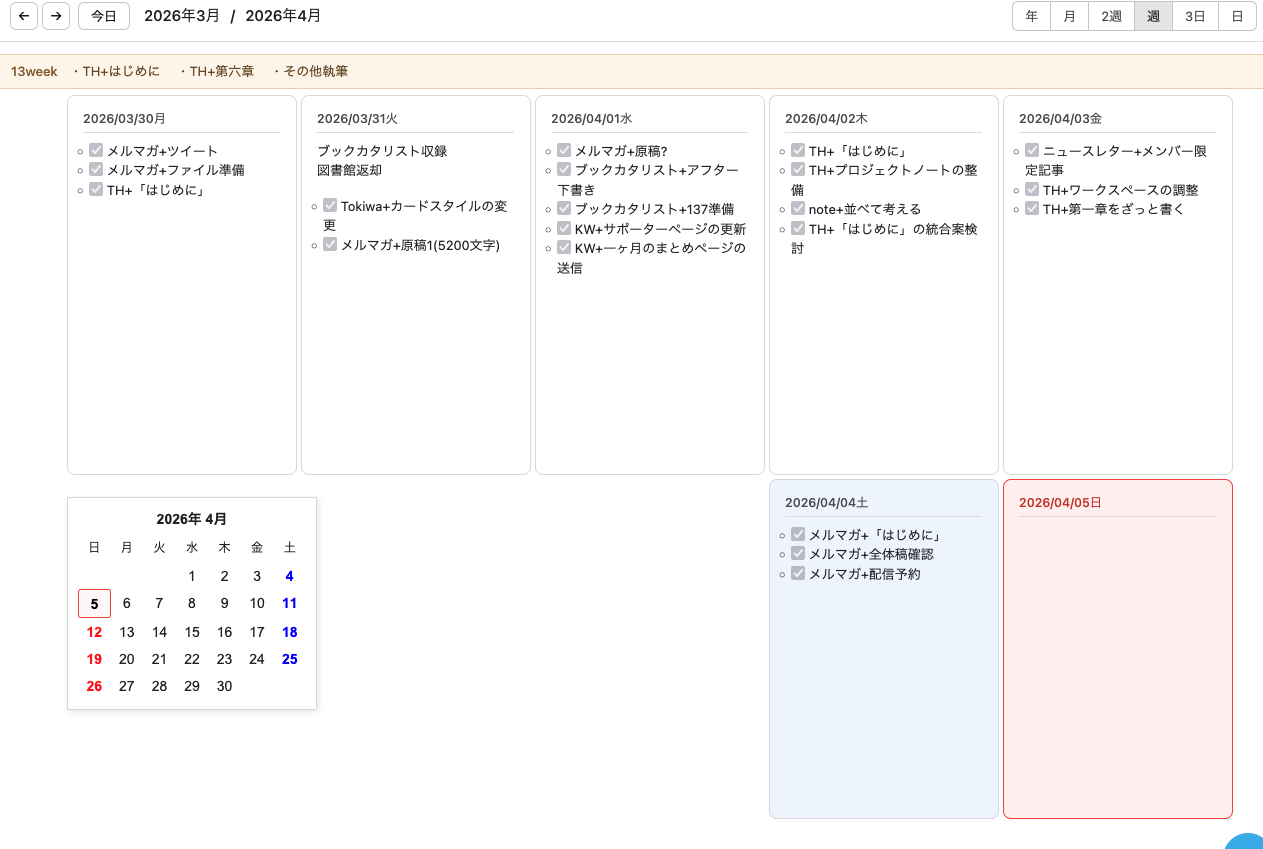Toggle メルマガ+原稿? checkbox
This screenshot has height=849, width=1263.
point(564,150)
